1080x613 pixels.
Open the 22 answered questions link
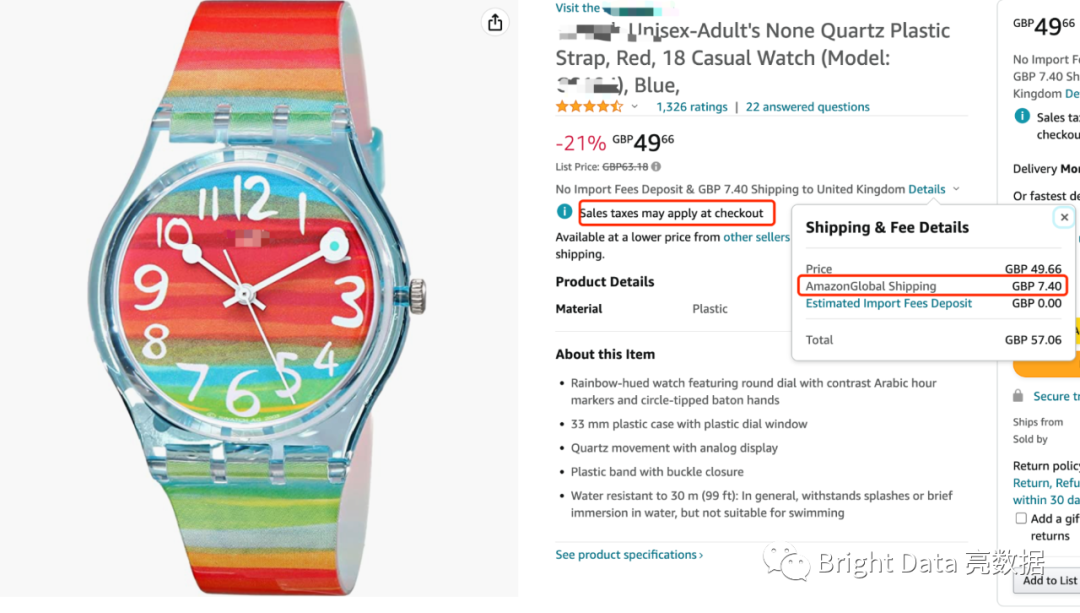[x=807, y=107]
